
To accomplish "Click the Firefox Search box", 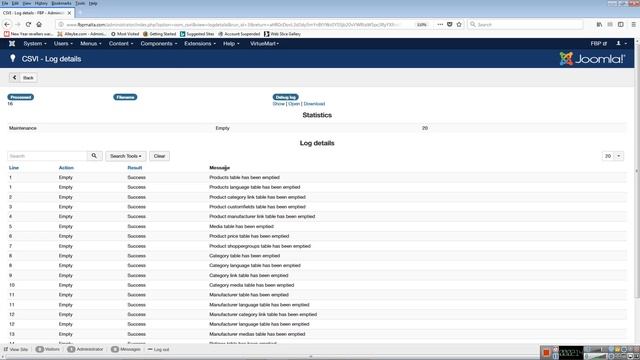I will [525, 24].
